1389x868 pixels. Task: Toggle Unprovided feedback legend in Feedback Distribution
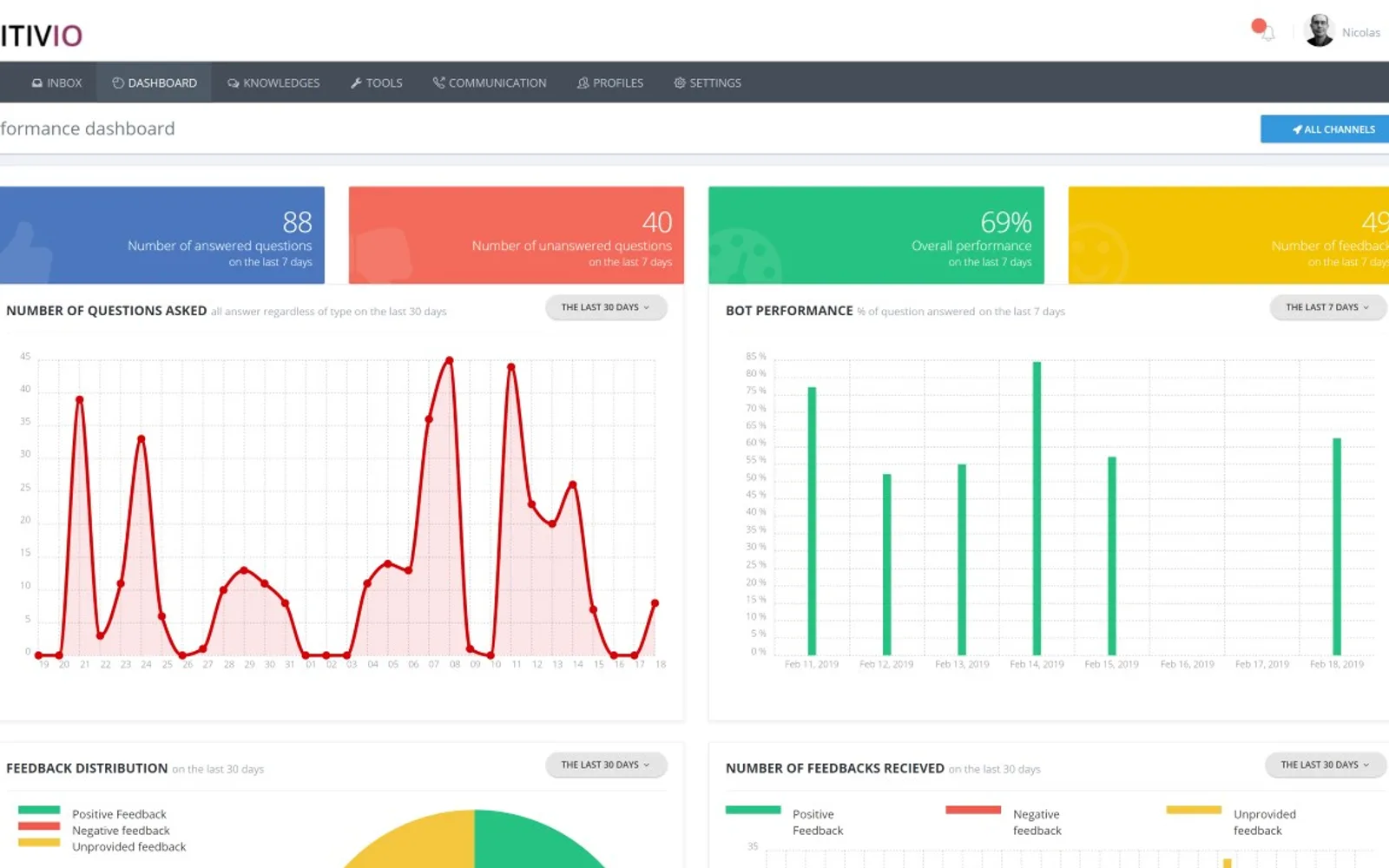102,846
